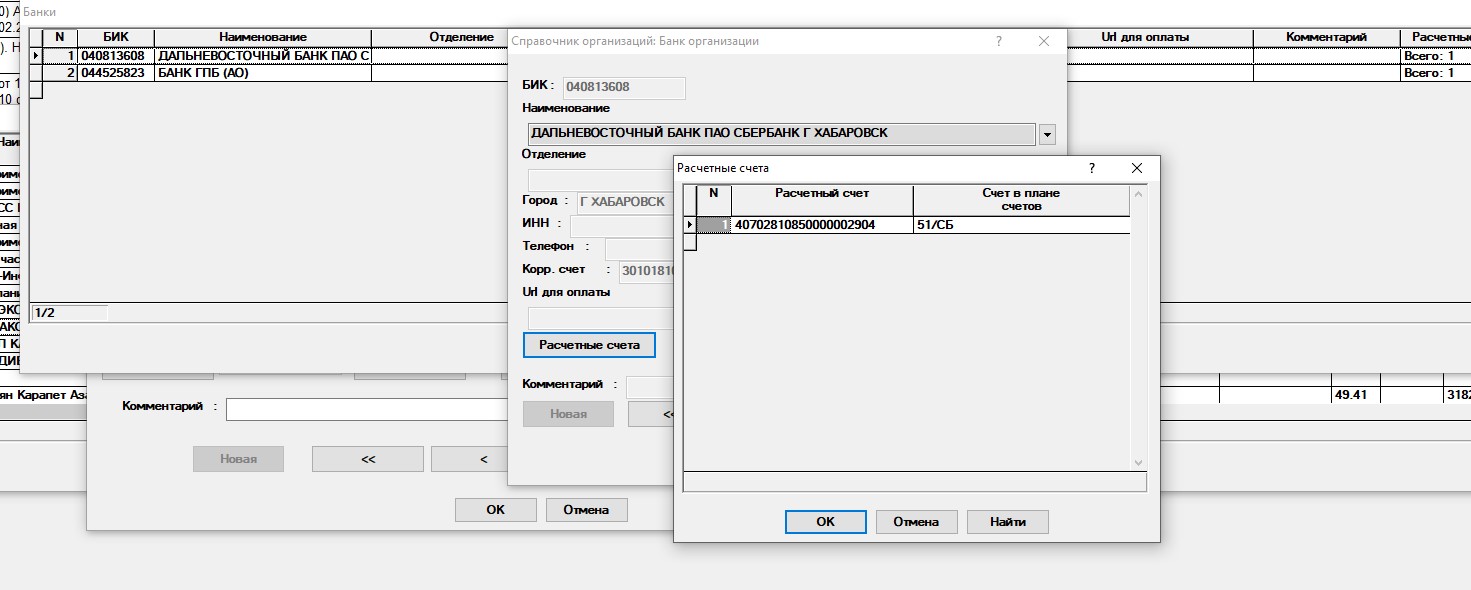Confirm with OK in Расчетные счета dialog
Viewport: 1471px width, 590px height.
pos(825,522)
